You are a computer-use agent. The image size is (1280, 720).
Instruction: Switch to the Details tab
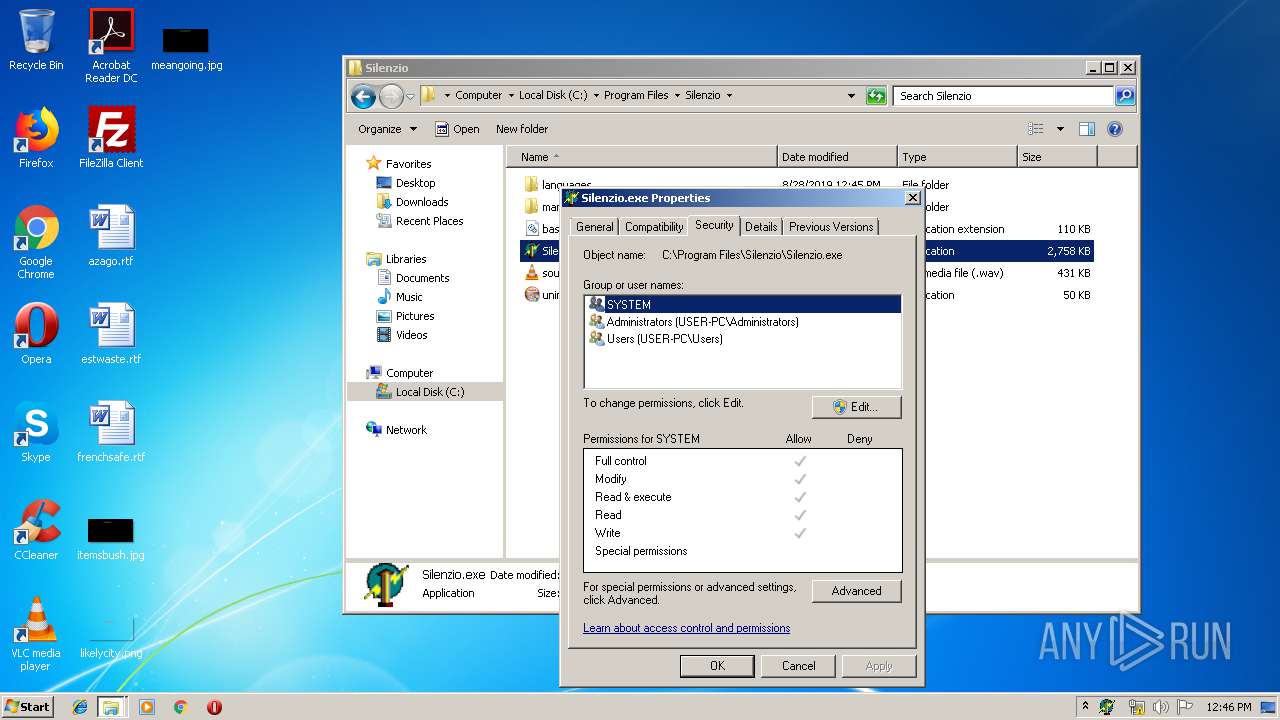(x=761, y=227)
